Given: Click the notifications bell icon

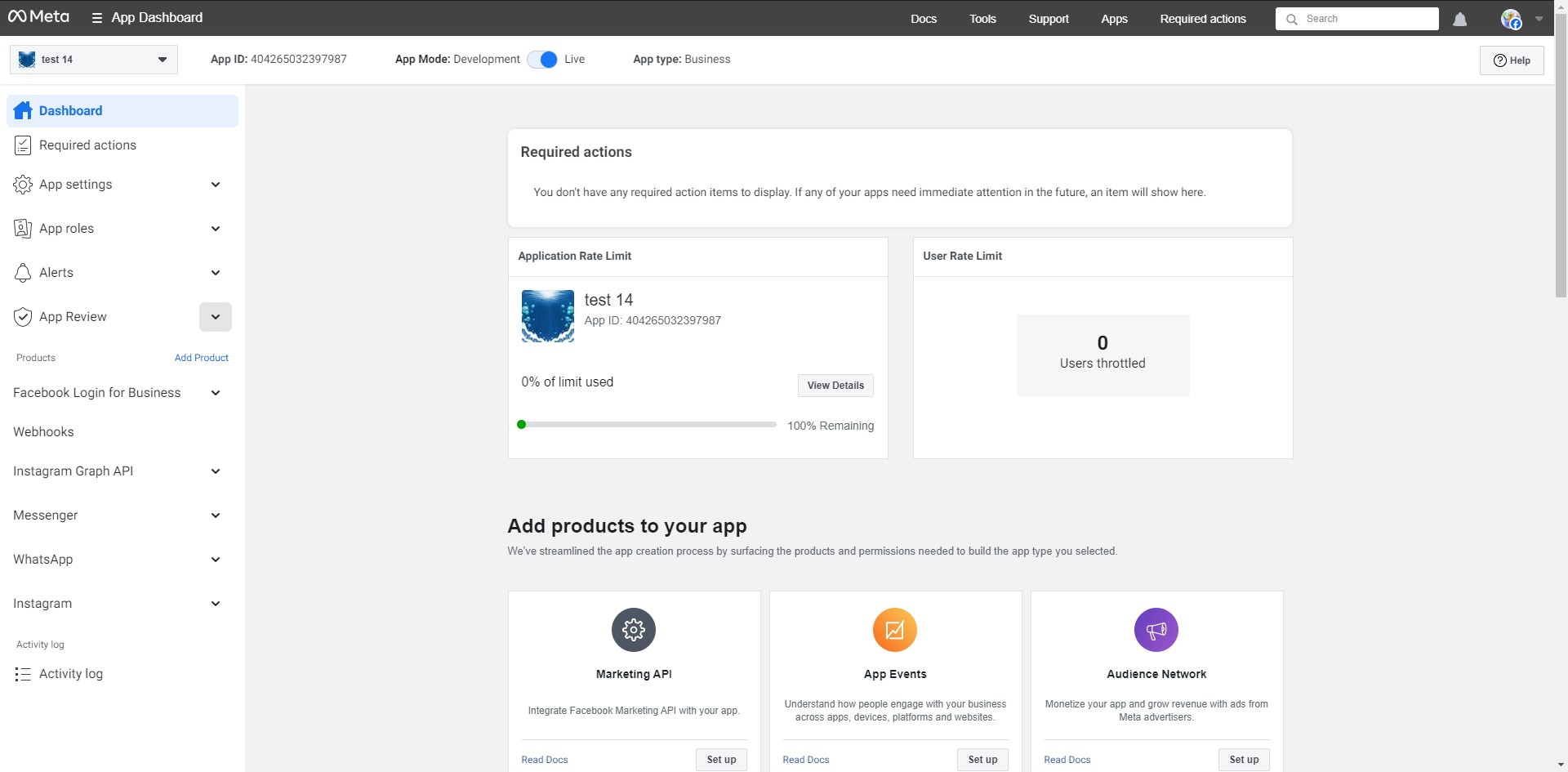Looking at the screenshot, I should 1460,19.
